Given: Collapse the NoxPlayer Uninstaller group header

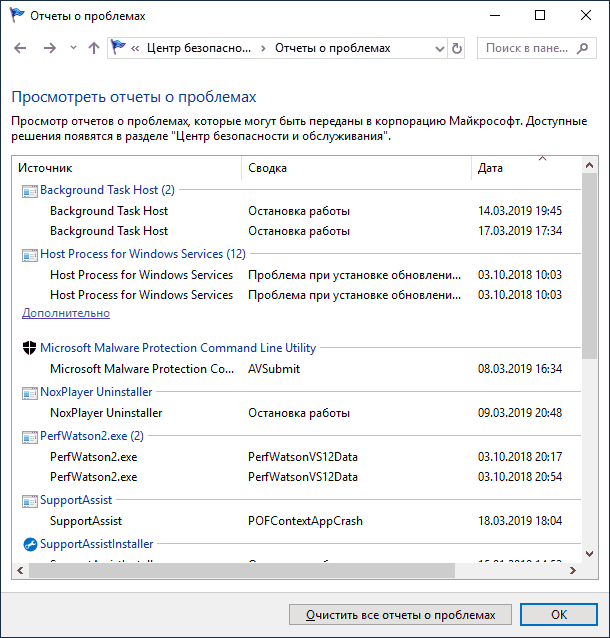Looking at the screenshot, I should click(96, 392).
